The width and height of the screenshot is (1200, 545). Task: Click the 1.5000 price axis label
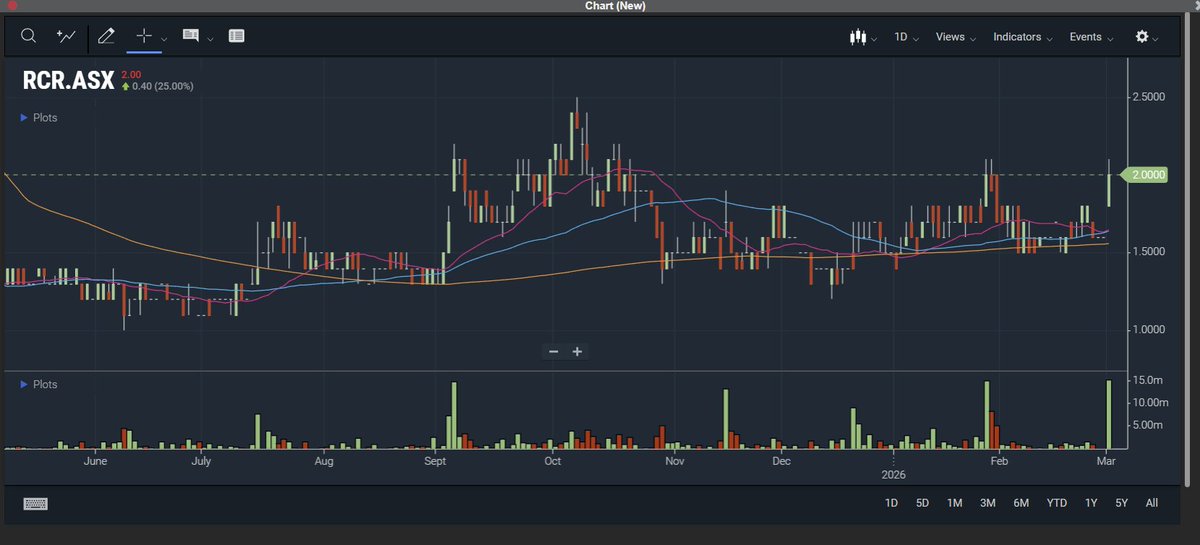pyautogui.click(x=1150, y=251)
